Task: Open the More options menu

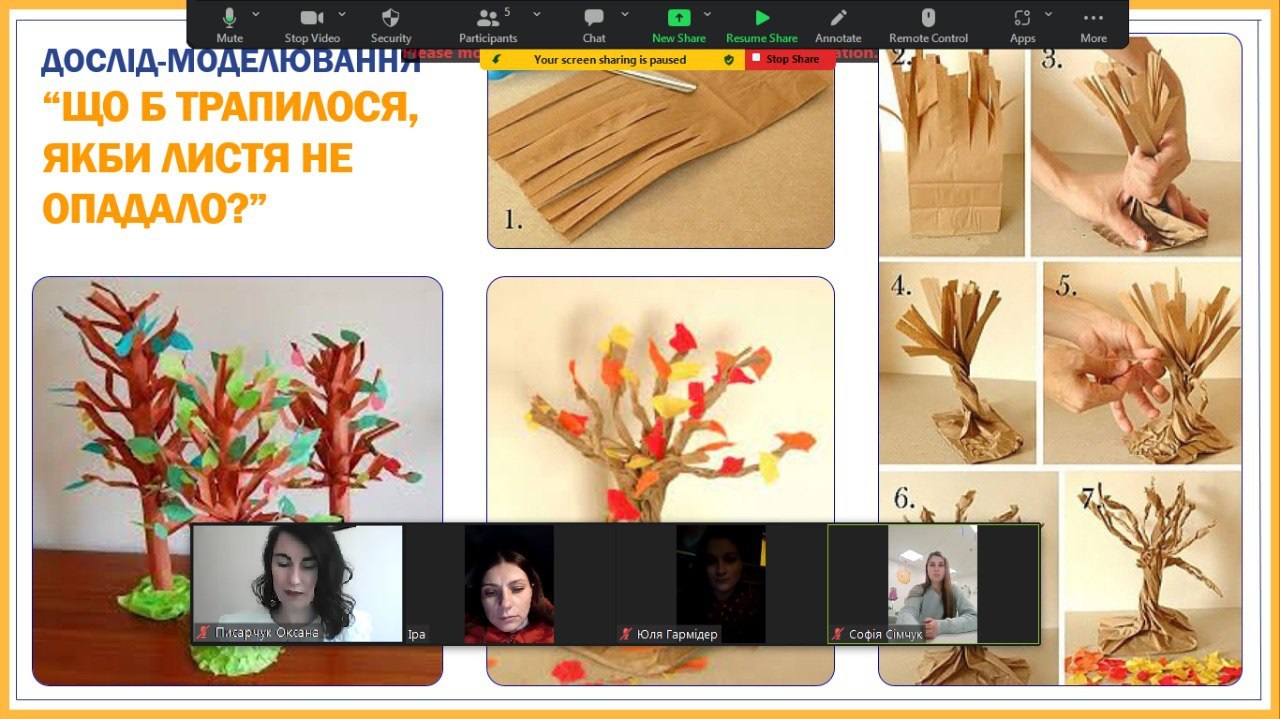Action: (x=1093, y=24)
